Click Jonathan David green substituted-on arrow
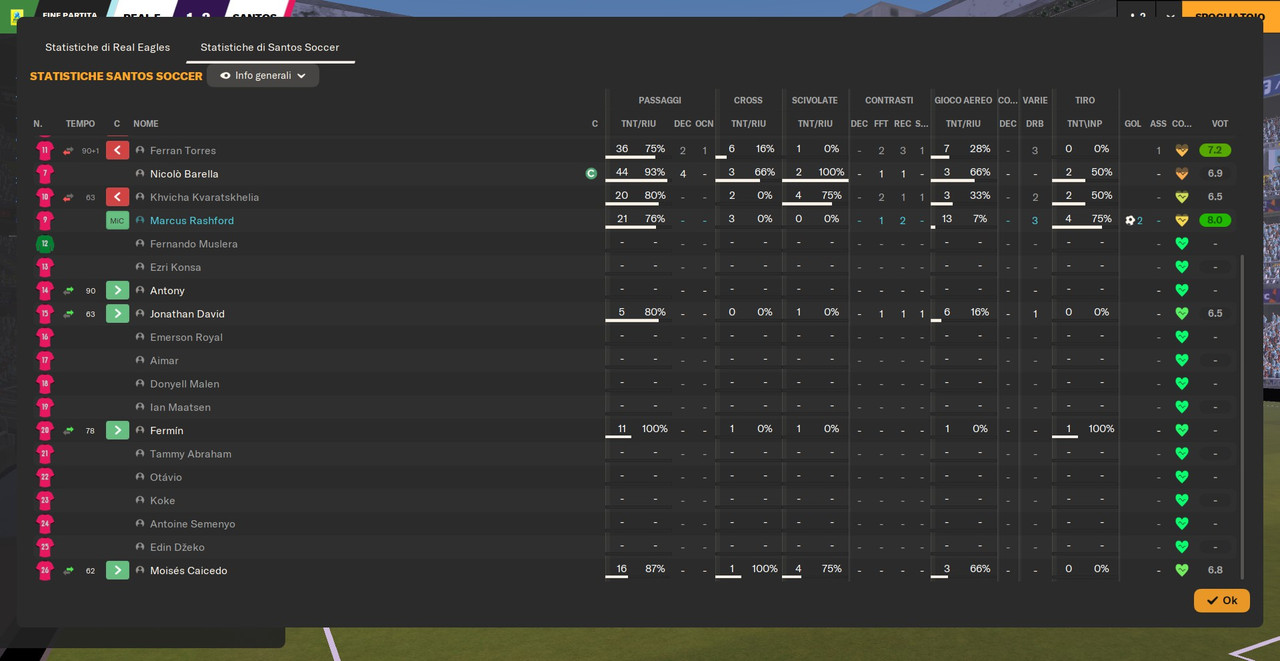 tap(117, 313)
